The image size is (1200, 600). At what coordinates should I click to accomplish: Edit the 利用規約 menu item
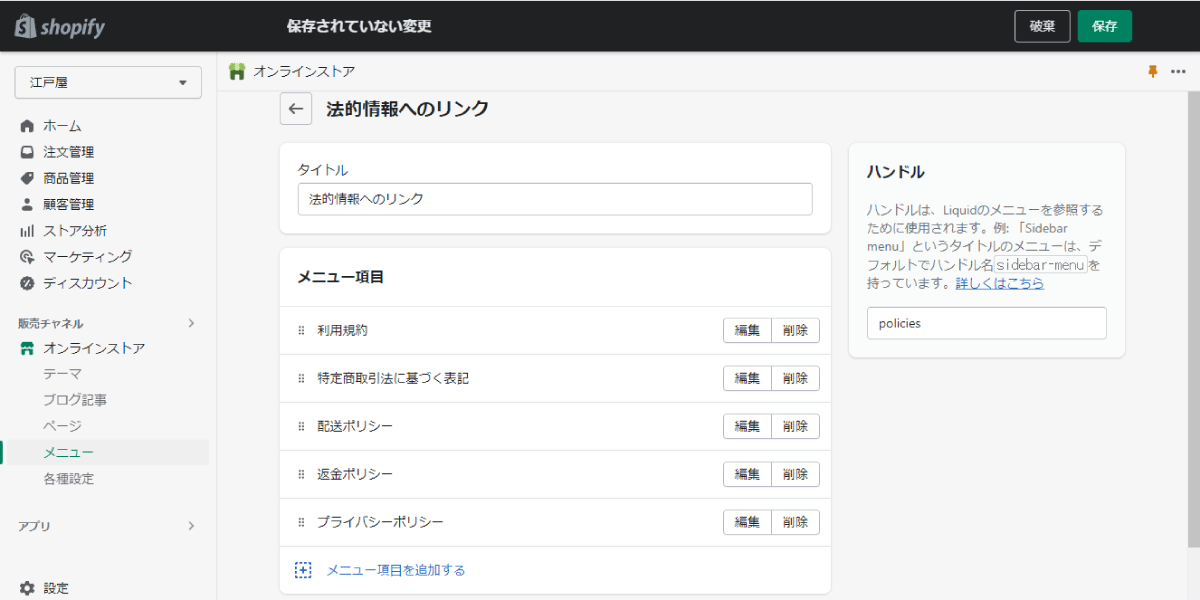coord(747,330)
